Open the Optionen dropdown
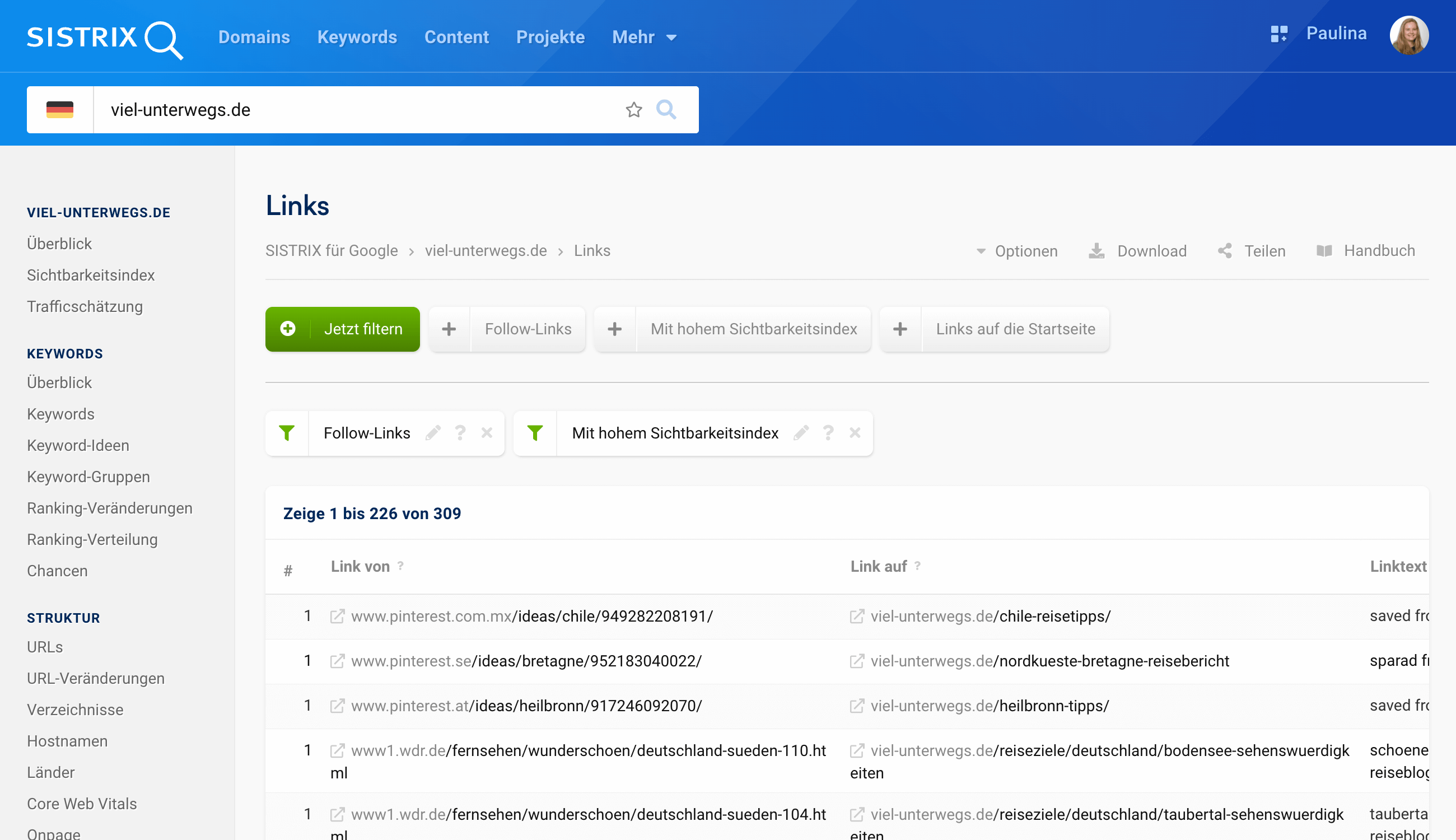 pos(1017,251)
